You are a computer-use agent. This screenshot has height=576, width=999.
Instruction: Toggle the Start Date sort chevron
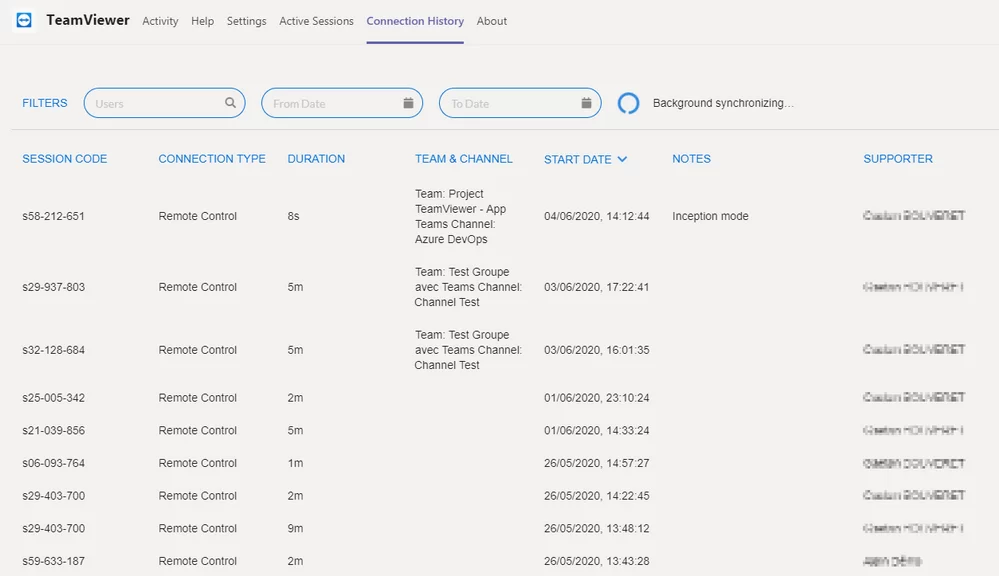tap(622, 159)
